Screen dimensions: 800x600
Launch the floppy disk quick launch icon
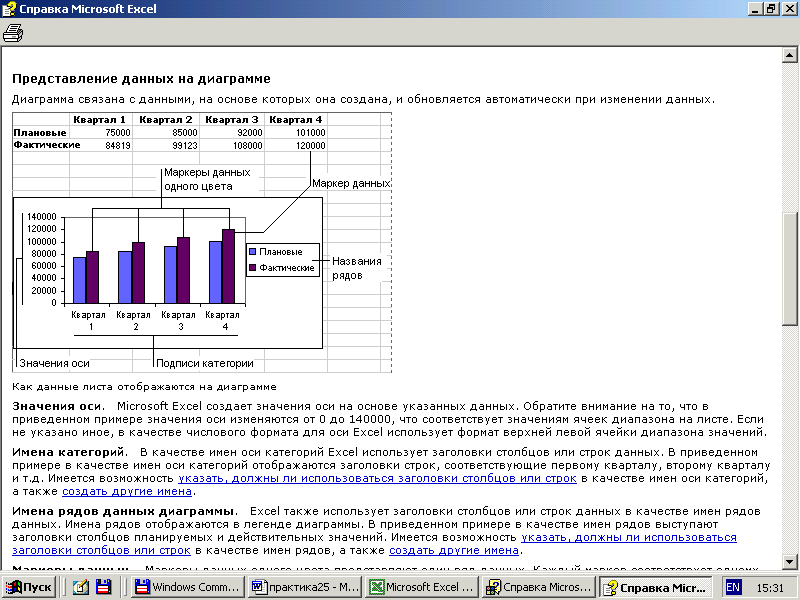coord(104,587)
